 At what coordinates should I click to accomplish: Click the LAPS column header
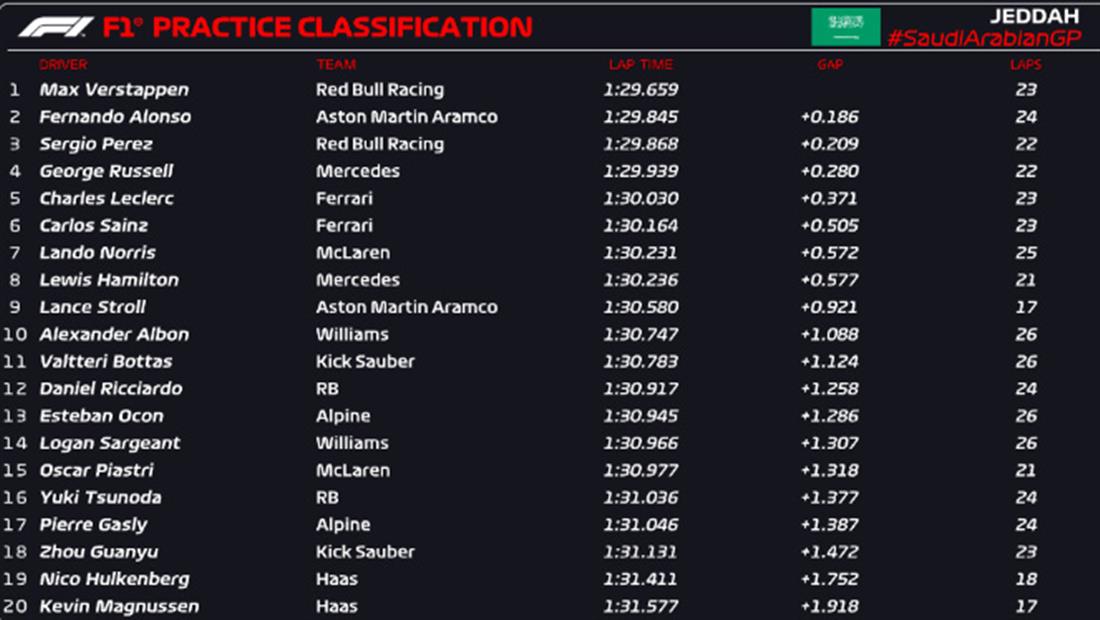pyautogui.click(x=1025, y=65)
